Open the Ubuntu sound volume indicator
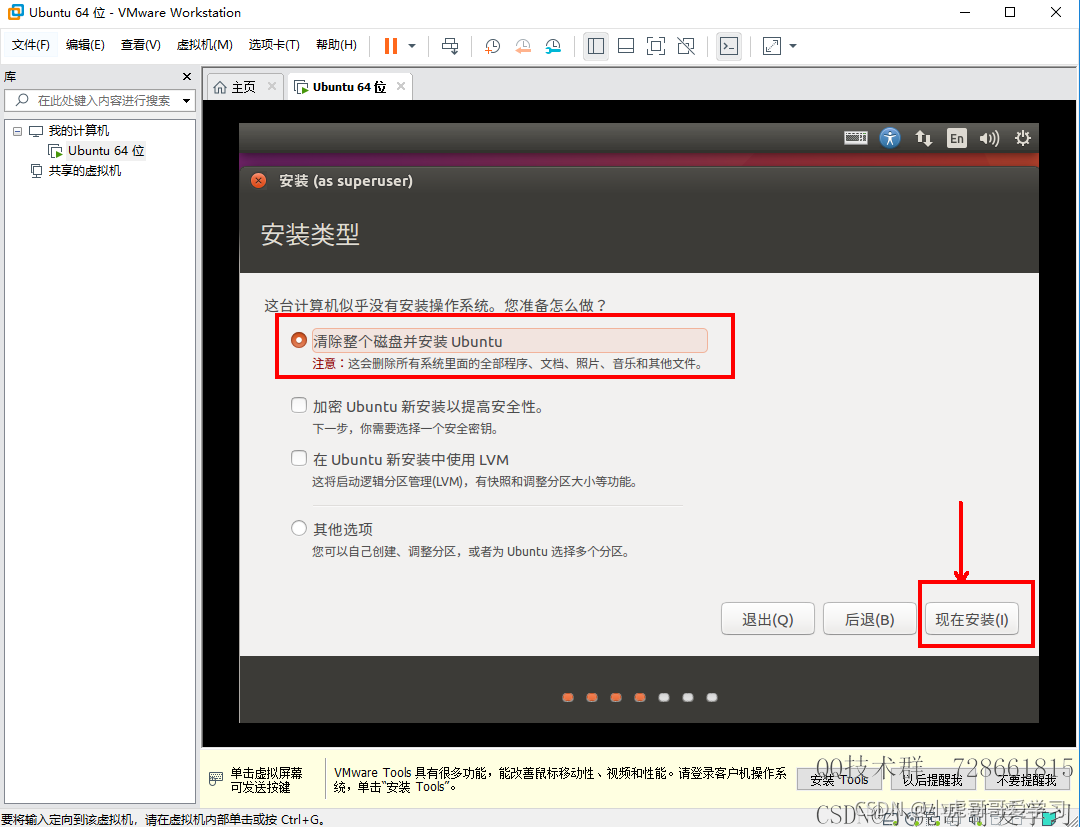The image size is (1080, 827). pos(989,138)
